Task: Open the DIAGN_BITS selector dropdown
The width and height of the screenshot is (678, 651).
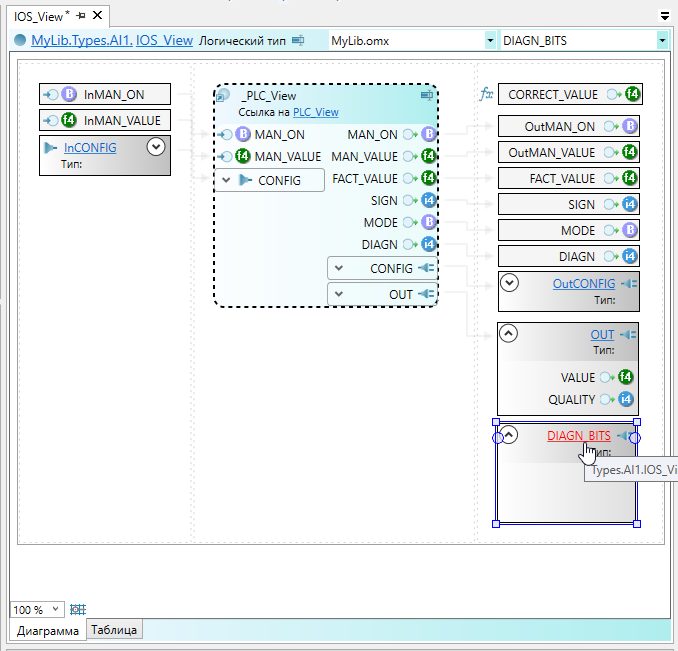Action: click(x=662, y=41)
